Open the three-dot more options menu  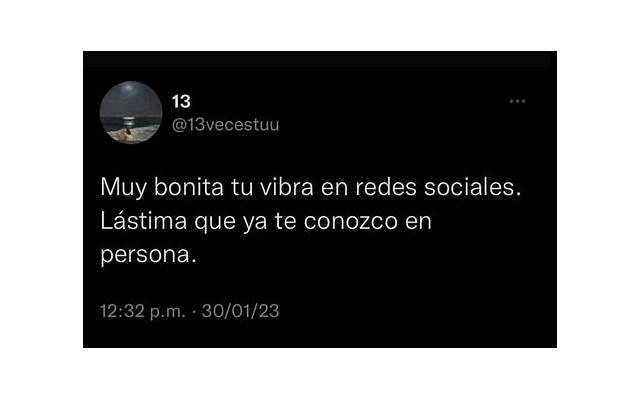[517, 101]
